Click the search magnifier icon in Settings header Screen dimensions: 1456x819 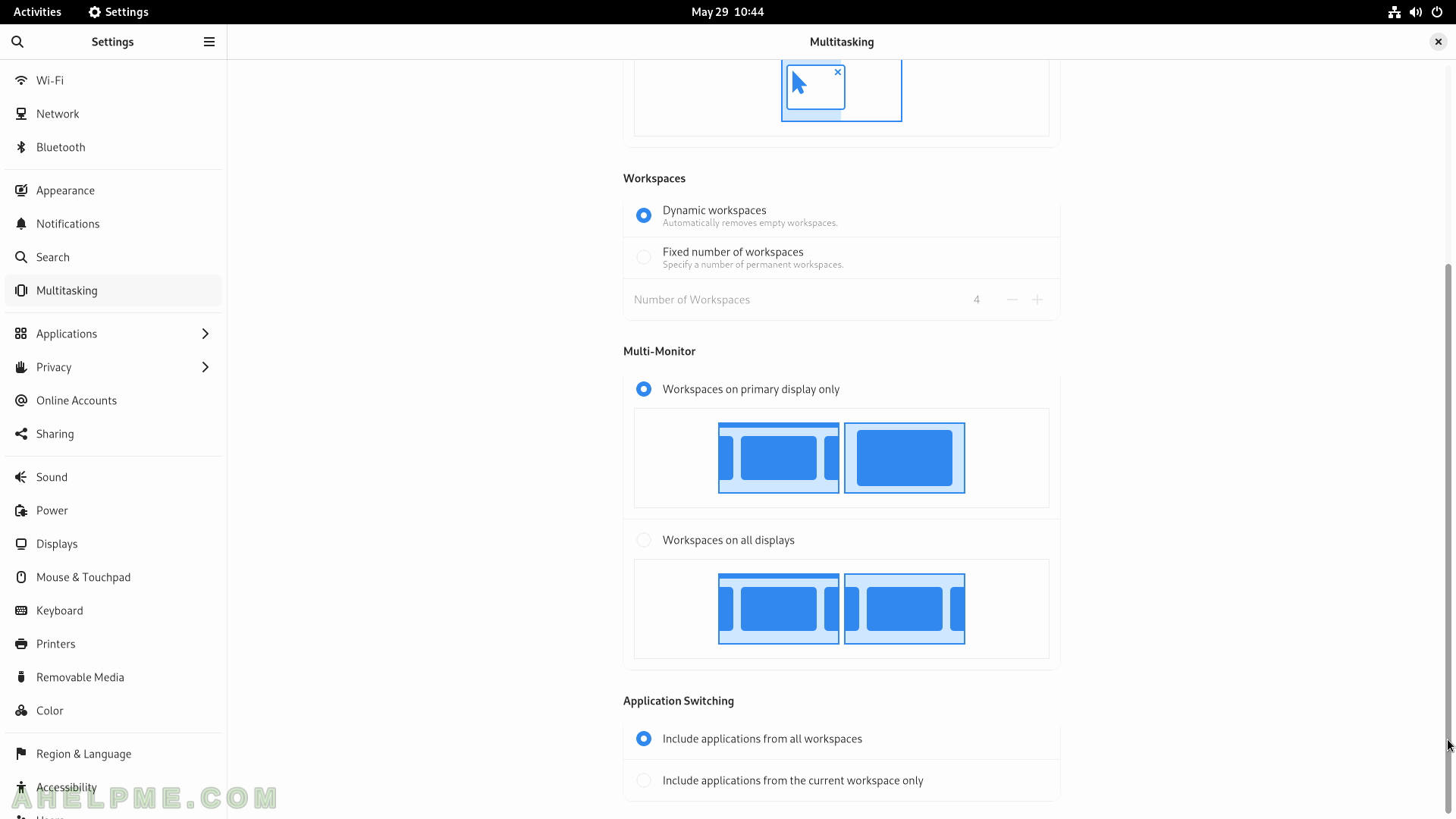coord(17,42)
